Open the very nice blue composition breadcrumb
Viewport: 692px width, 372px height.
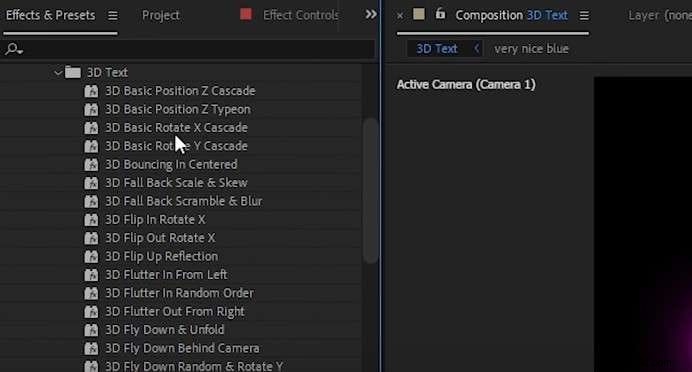point(531,49)
